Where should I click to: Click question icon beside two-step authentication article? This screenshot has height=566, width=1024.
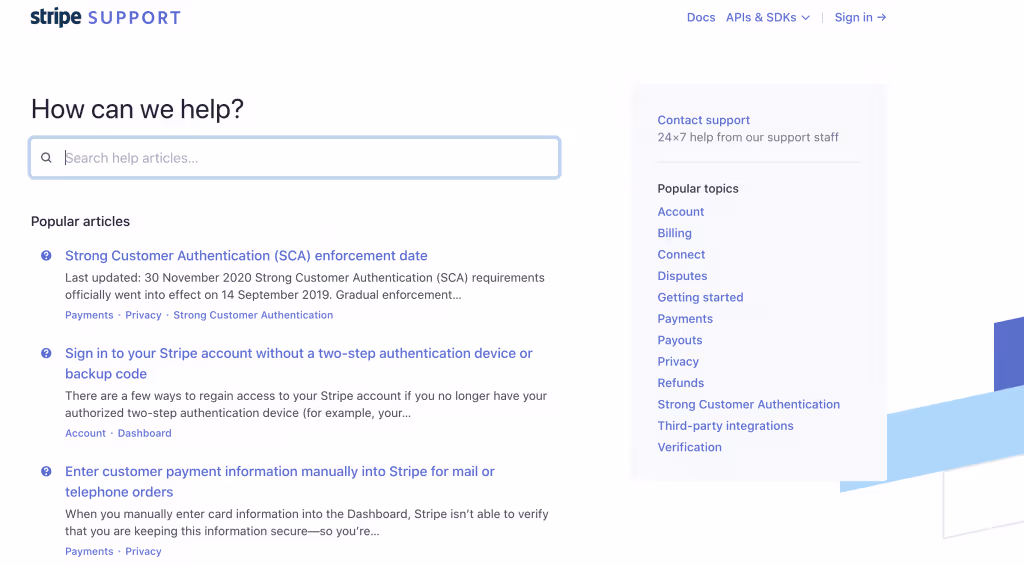click(46, 353)
